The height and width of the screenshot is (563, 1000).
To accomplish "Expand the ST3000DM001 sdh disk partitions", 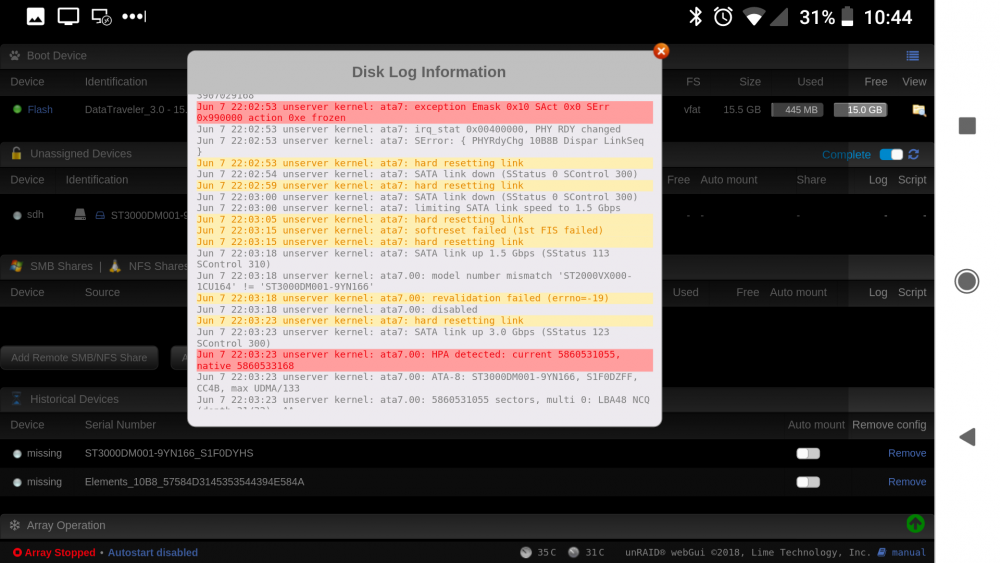I will pyautogui.click(x=100, y=216).
